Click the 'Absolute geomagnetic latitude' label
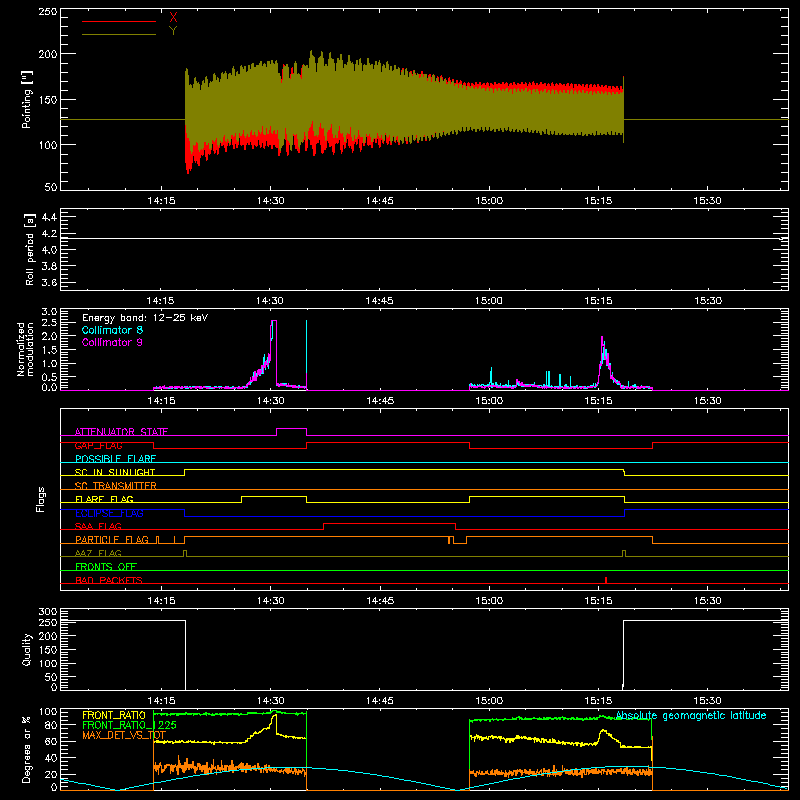The image size is (800, 800). 691,715
